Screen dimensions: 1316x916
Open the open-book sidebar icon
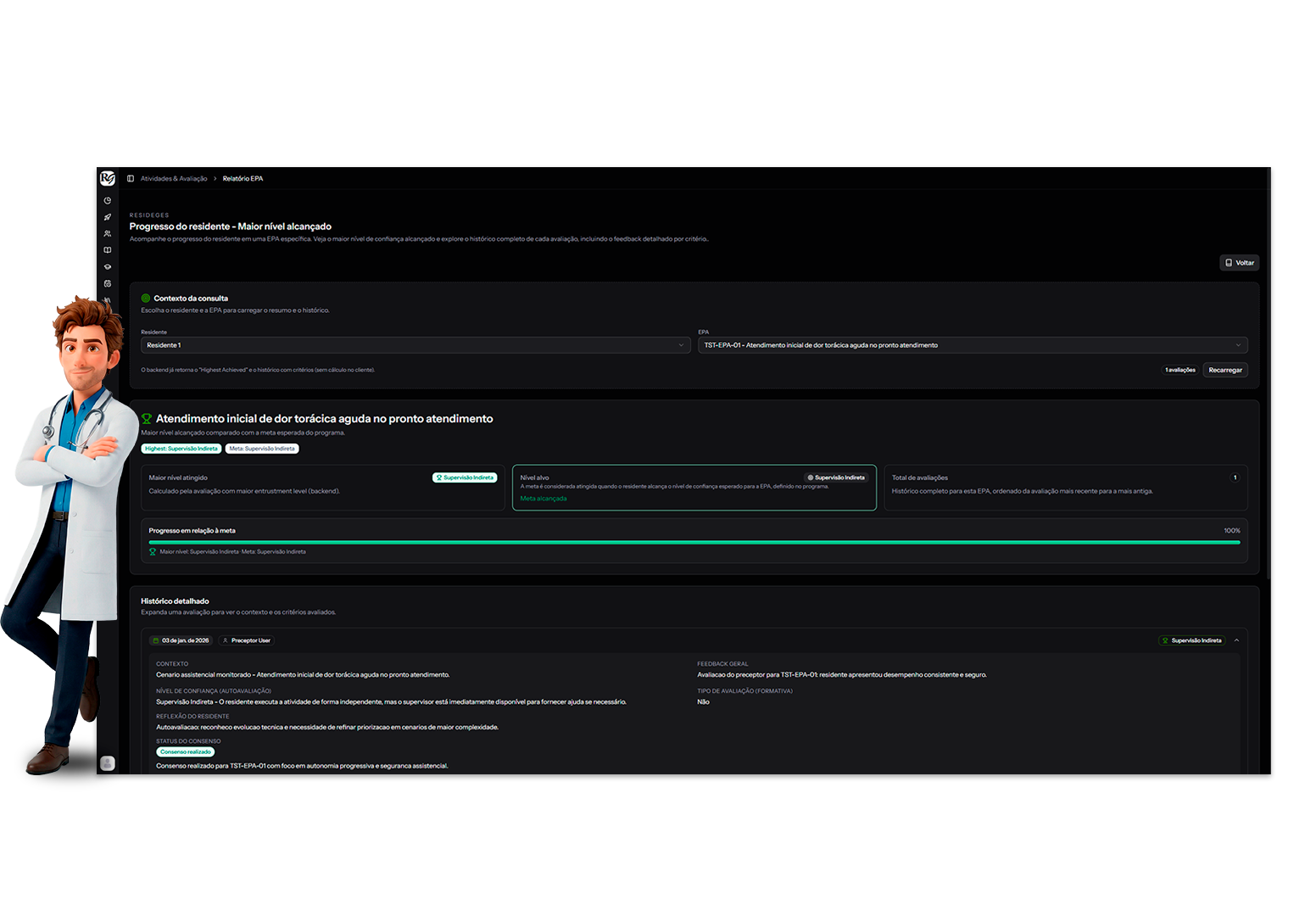(x=108, y=250)
